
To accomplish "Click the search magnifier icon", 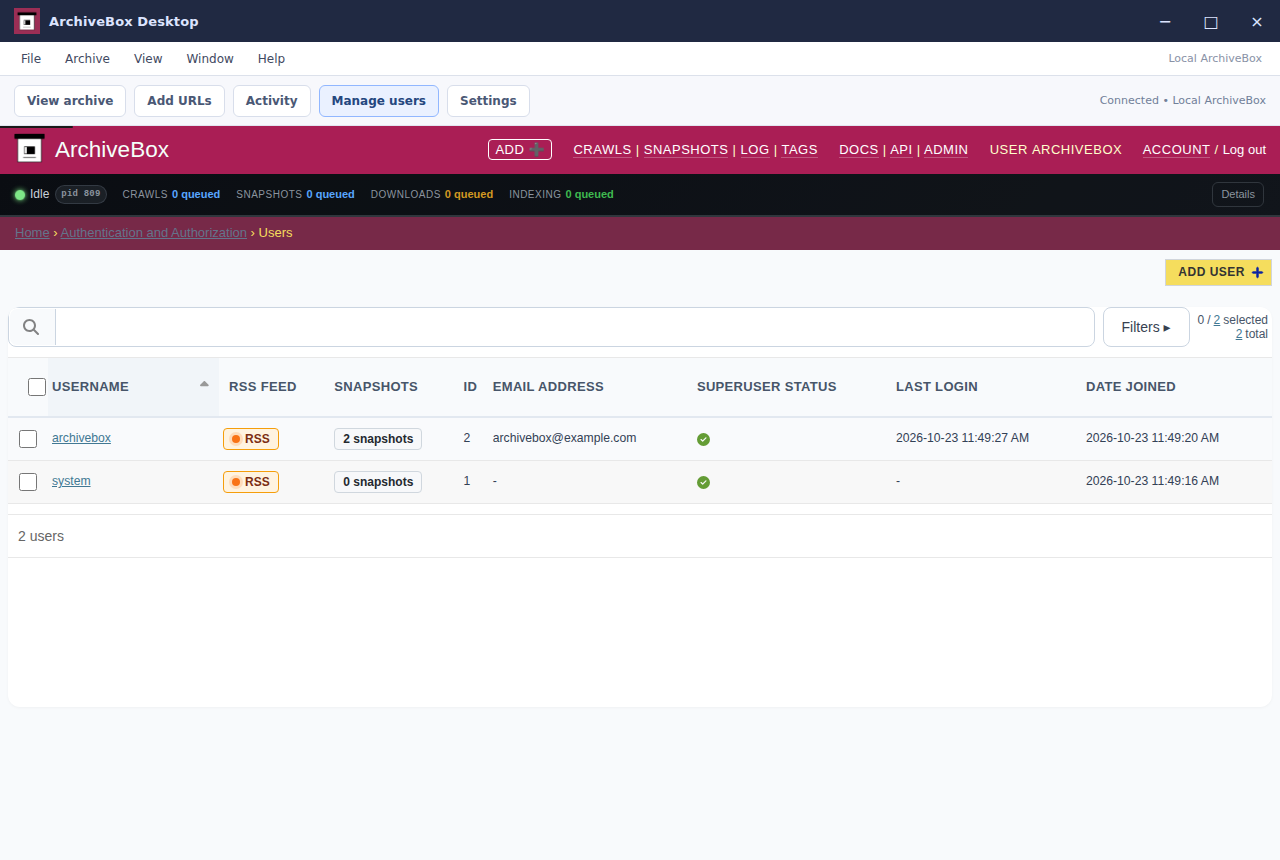I will click(31, 327).
